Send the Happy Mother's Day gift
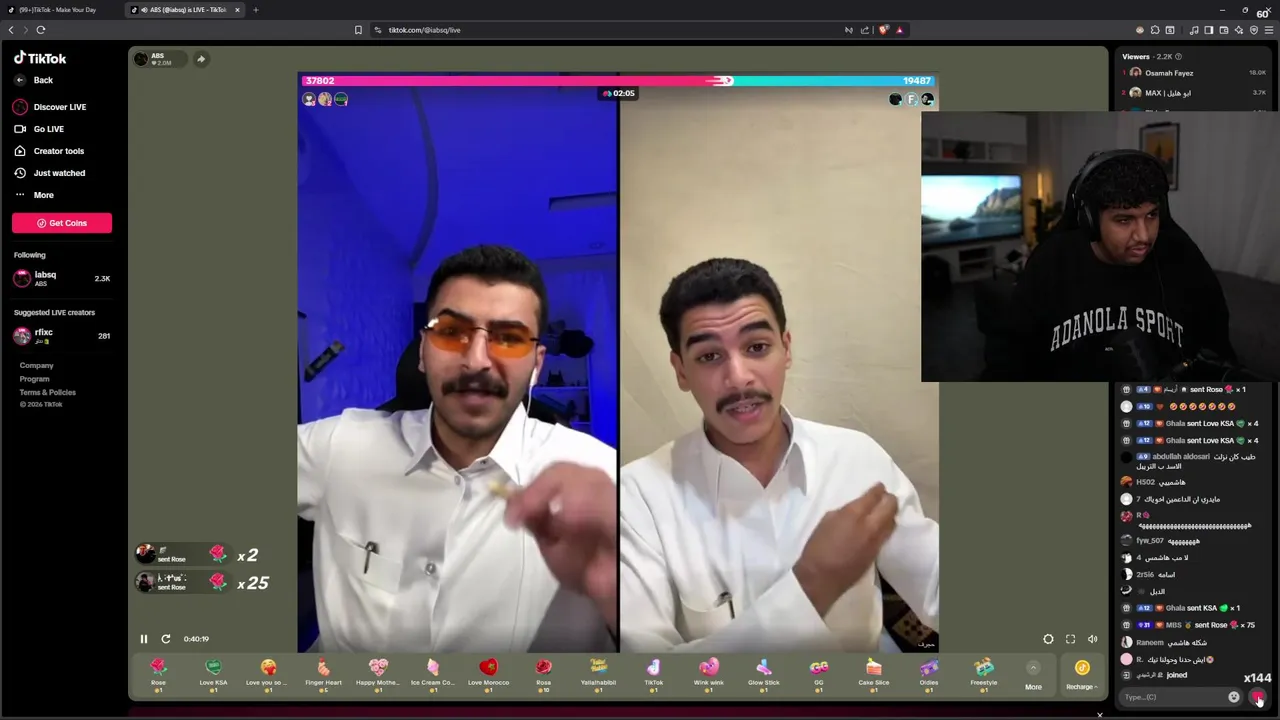This screenshot has width=1280, height=720. pos(378,674)
